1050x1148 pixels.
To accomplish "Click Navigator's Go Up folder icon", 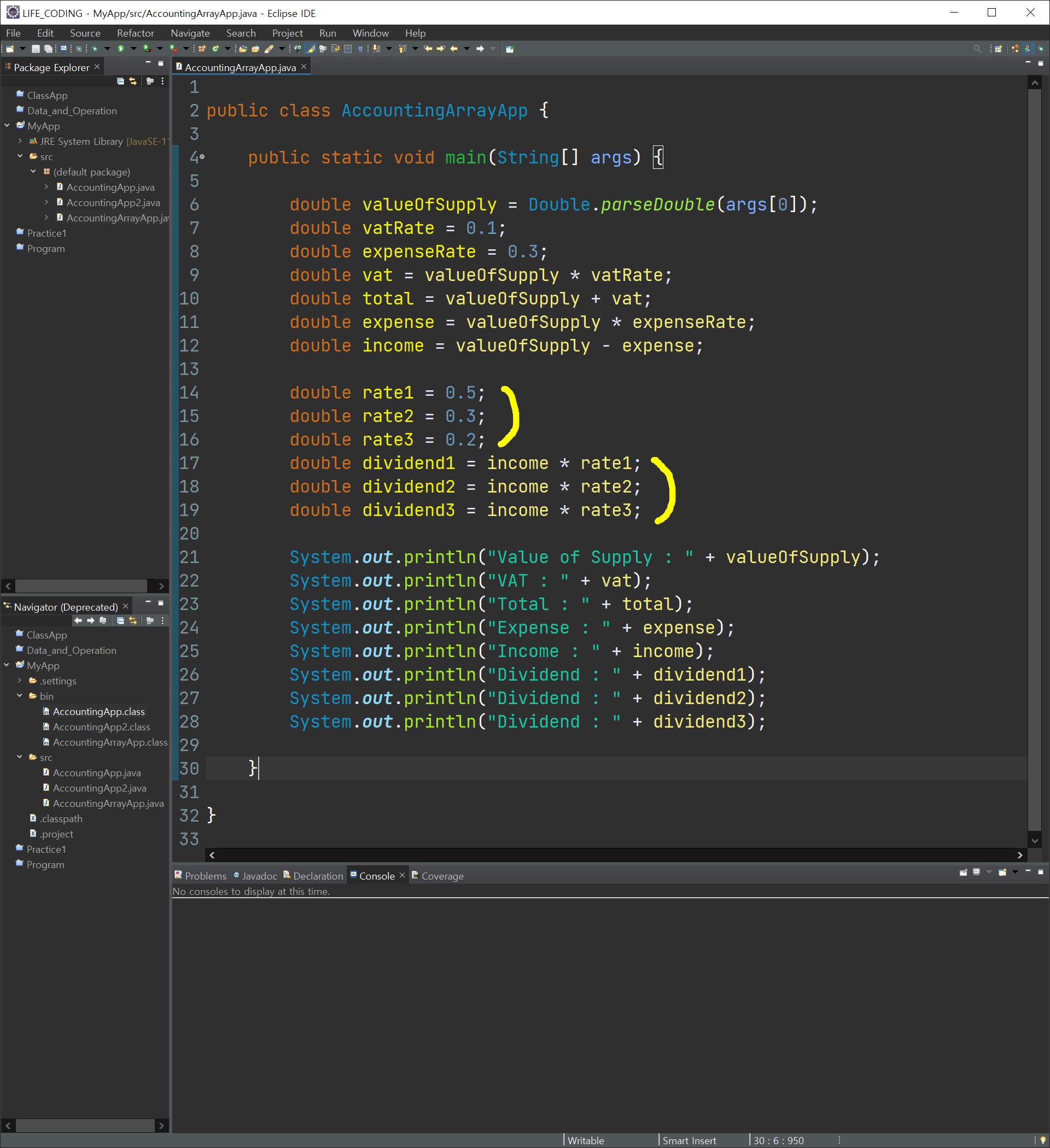I will click(x=103, y=620).
